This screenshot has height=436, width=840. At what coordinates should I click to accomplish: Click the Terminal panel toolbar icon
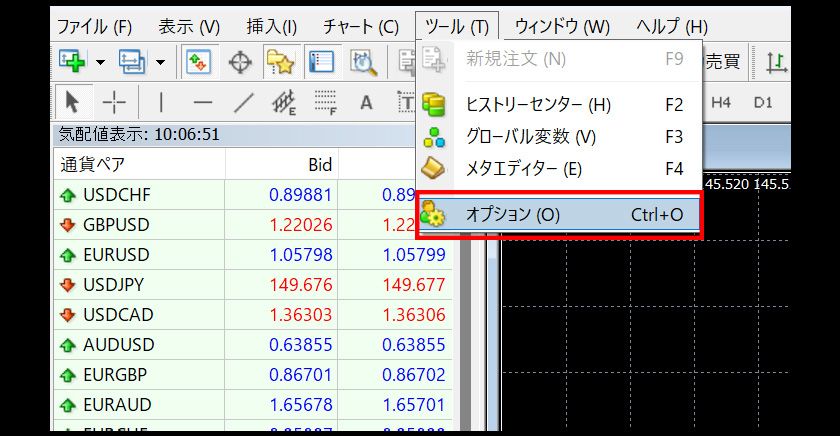[321, 62]
